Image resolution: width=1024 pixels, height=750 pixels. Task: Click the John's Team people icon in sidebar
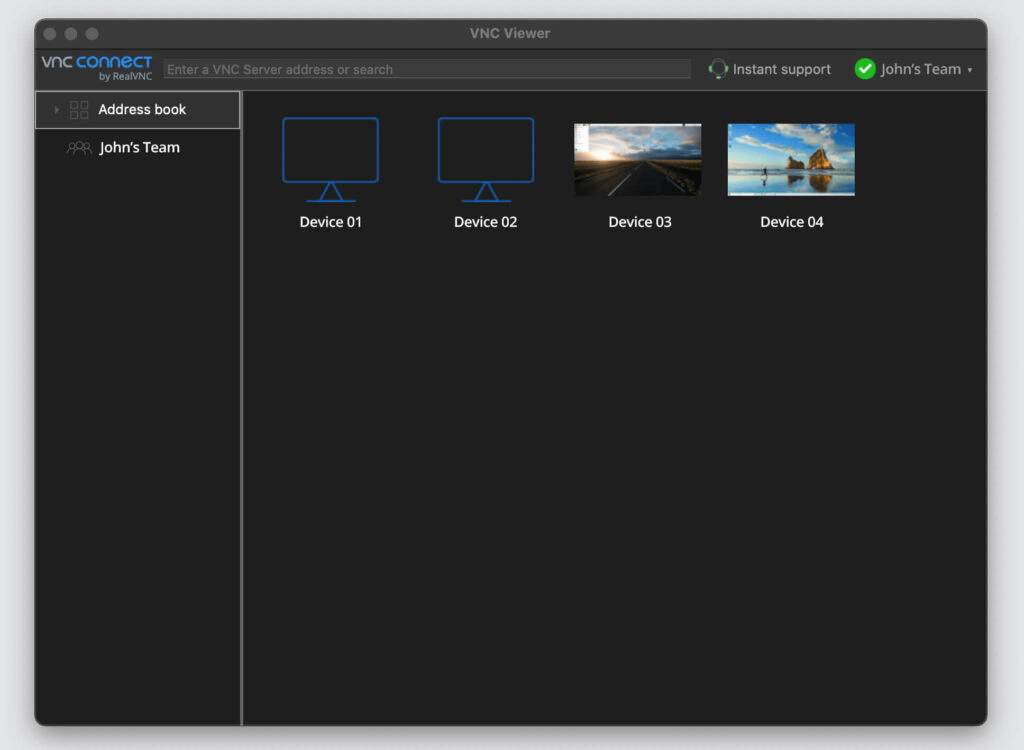[x=79, y=148]
